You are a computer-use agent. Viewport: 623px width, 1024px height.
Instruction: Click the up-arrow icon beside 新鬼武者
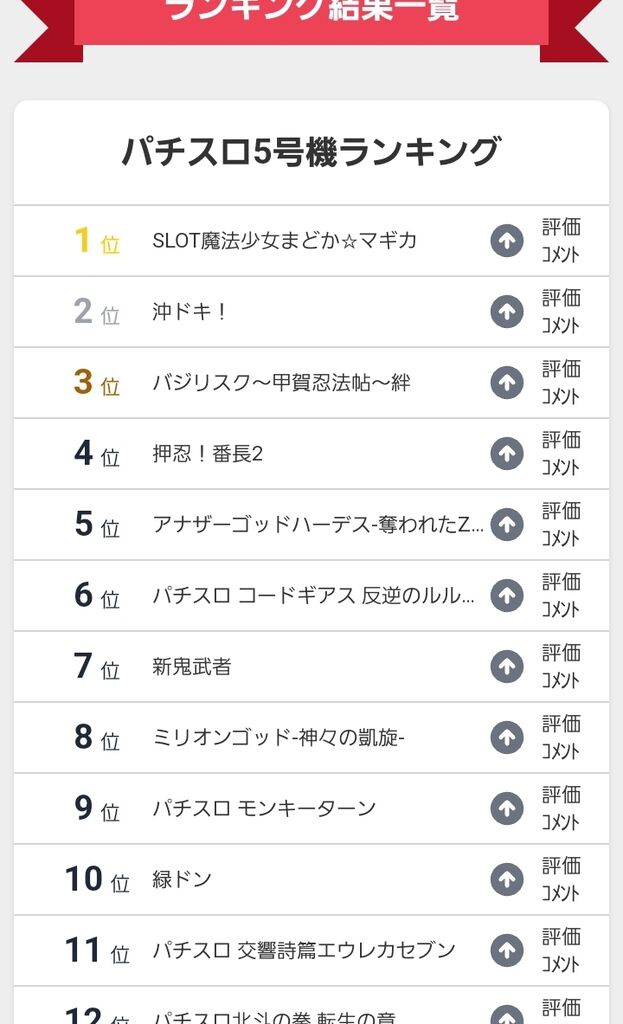(x=507, y=667)
